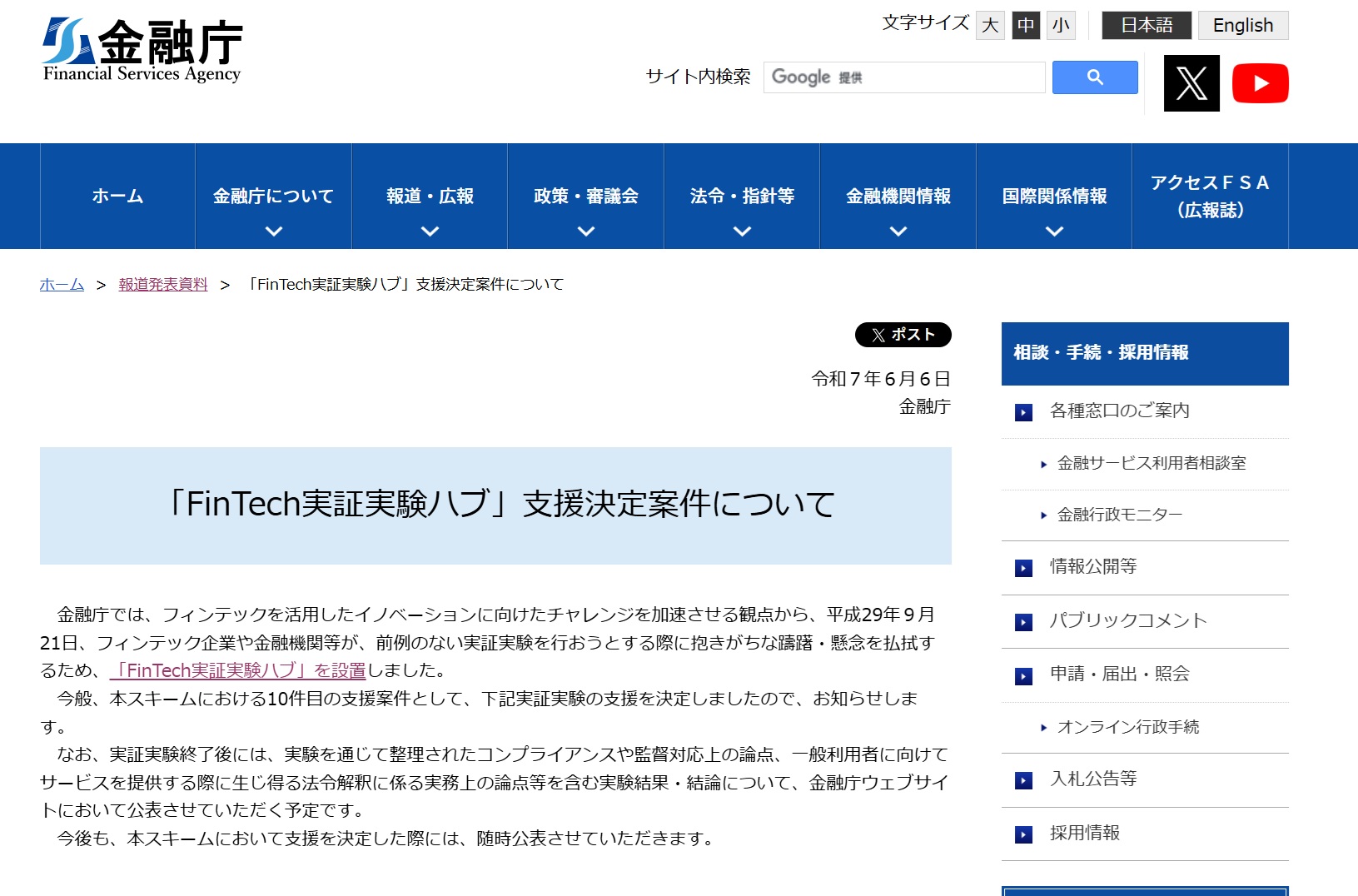Select the 大 large text size option
1358x896 pixels.
coord(989,25)
